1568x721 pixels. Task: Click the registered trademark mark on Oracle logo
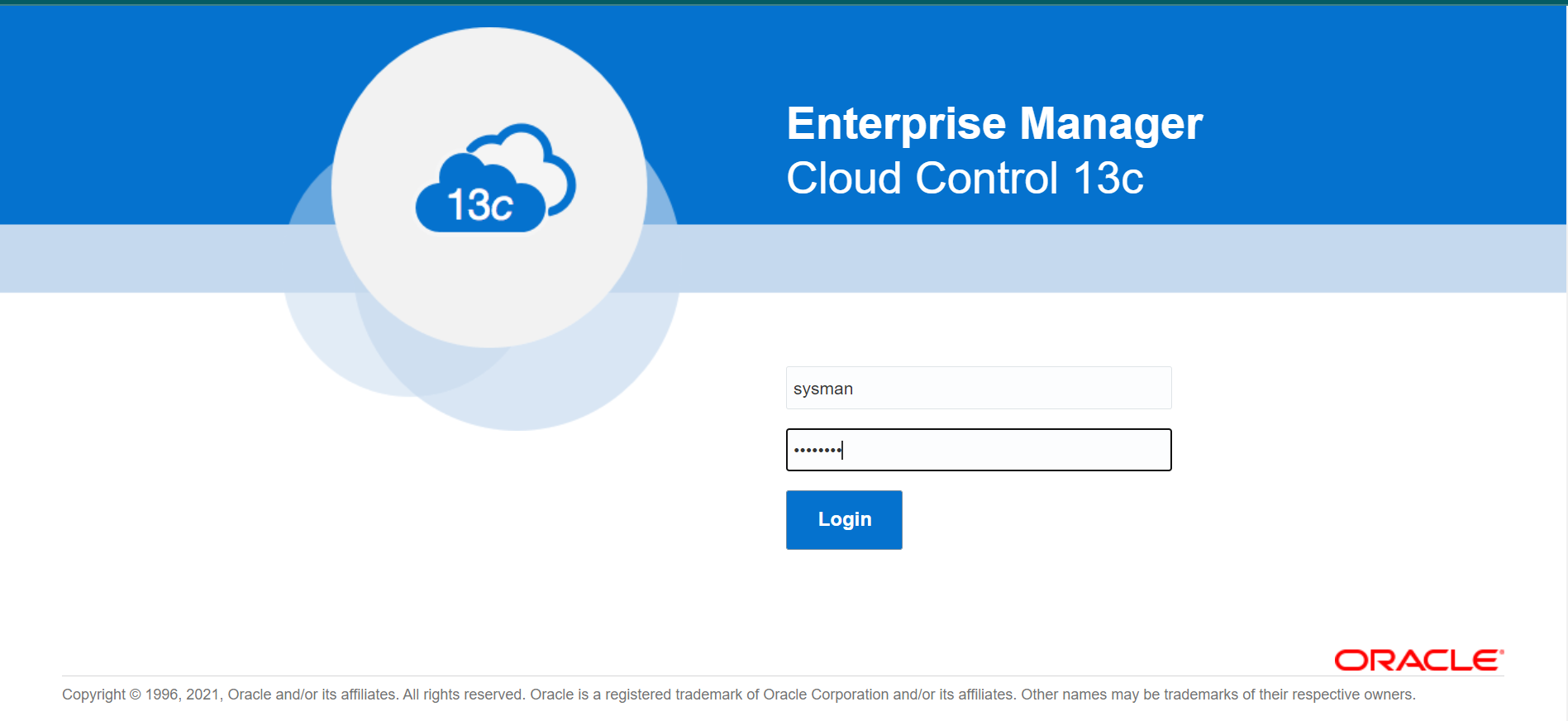point(1502,652)
